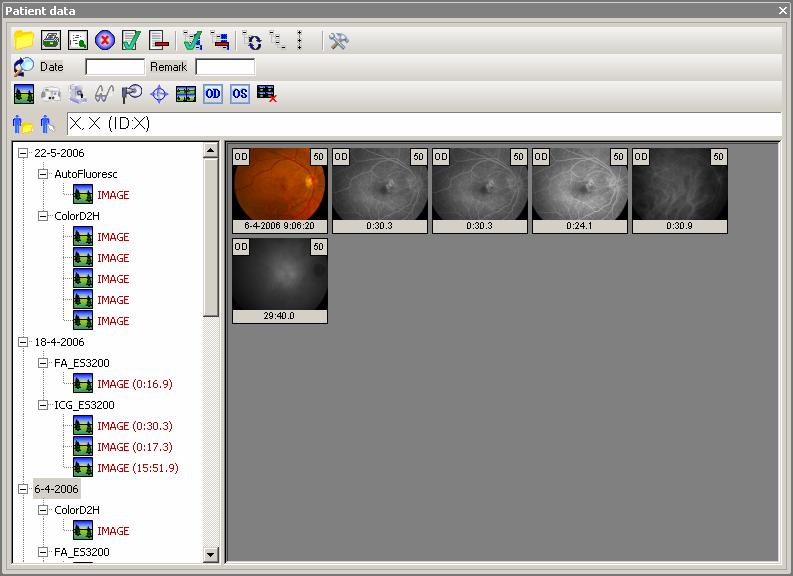793x576 pixels.
Task: Toggle the OS left eye filter
Action: (x=240, y=94)
